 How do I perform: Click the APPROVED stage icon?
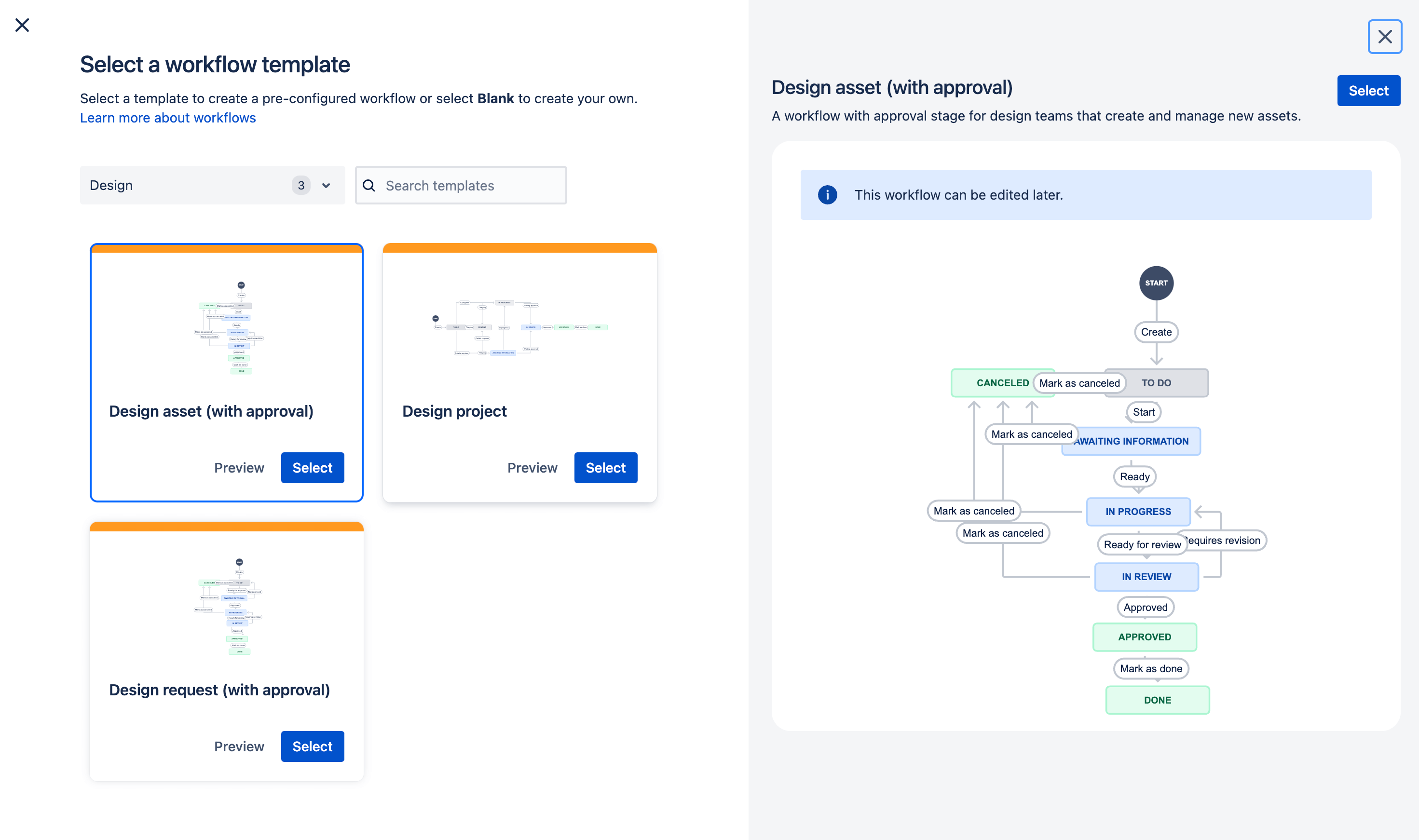(x=1145, y=636)
